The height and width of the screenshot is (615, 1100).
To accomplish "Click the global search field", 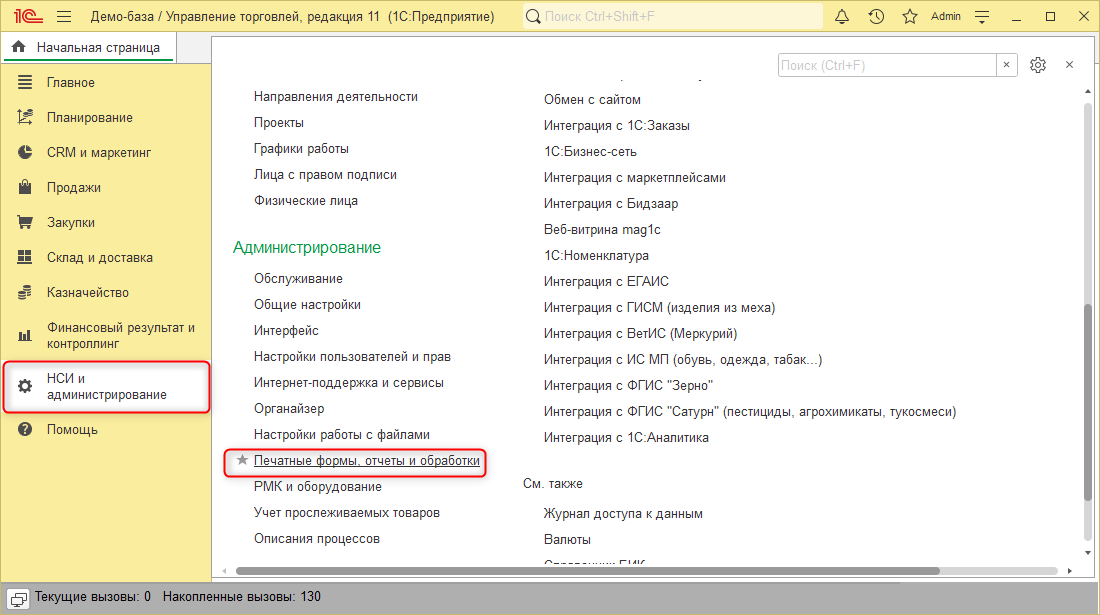I will pos(672,16).
